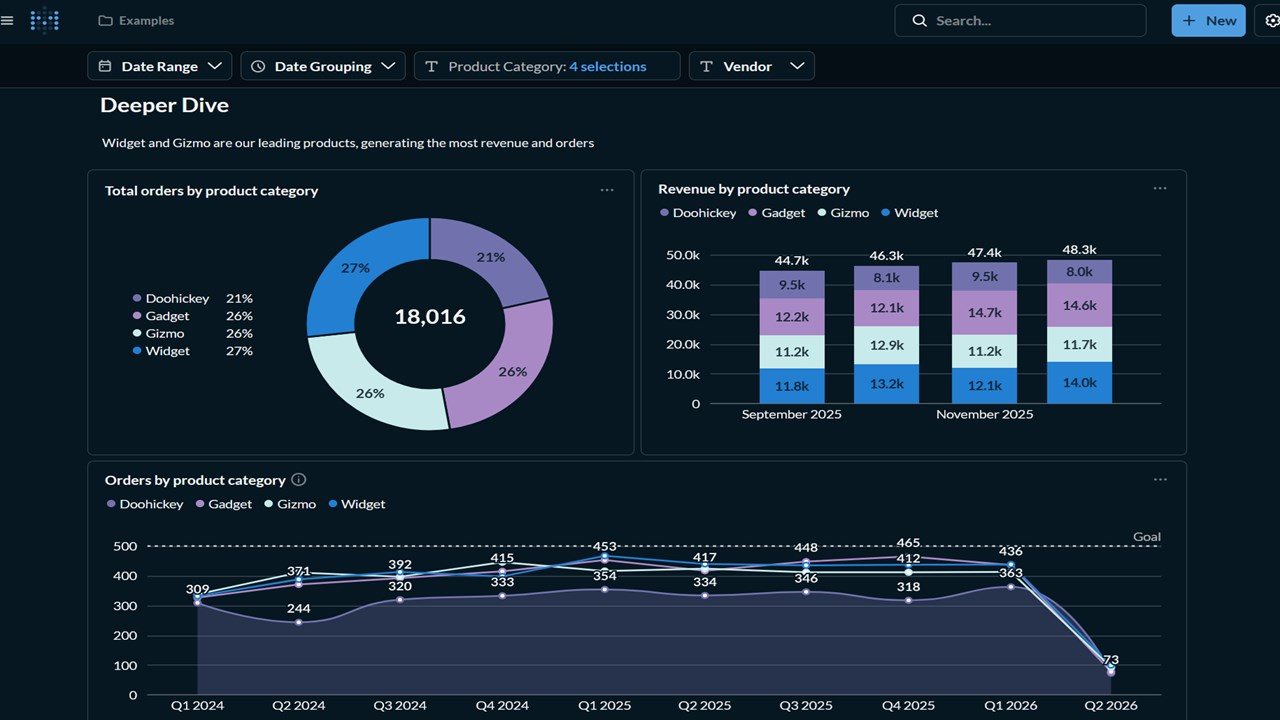Open Product Category filter with 4 selections
Viewport: 1280px width, 720px height.
pyautogui.click(x=547, y=66)
